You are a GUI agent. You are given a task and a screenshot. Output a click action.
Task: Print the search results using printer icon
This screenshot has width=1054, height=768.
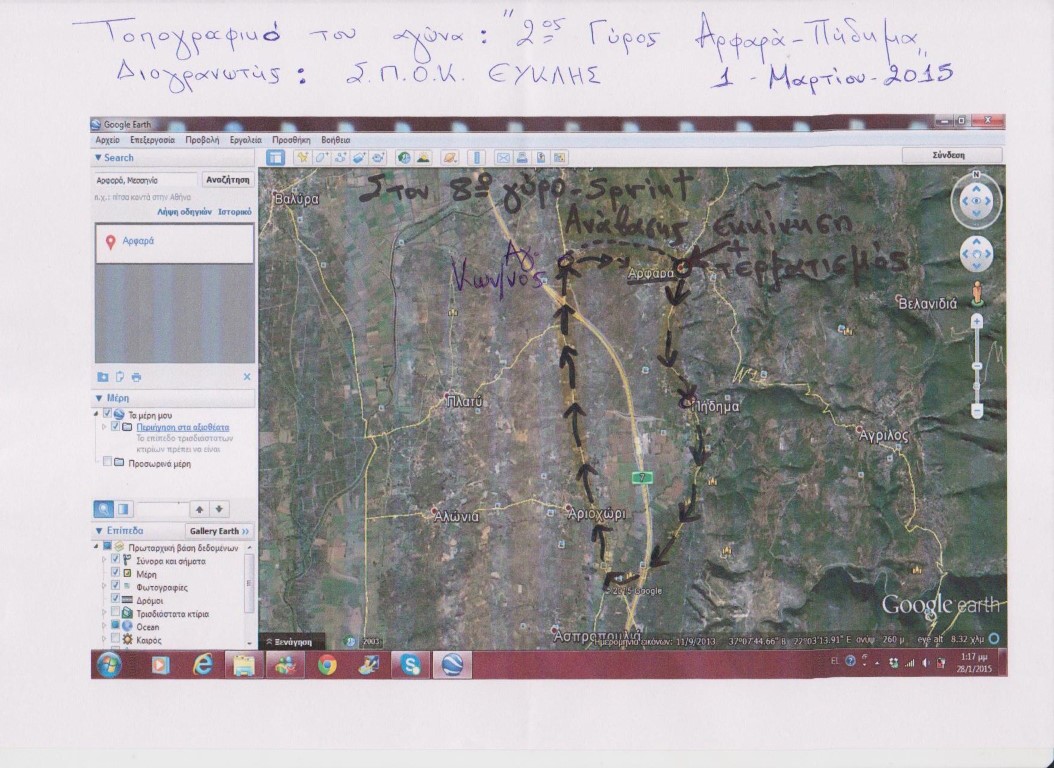(136, 377)
